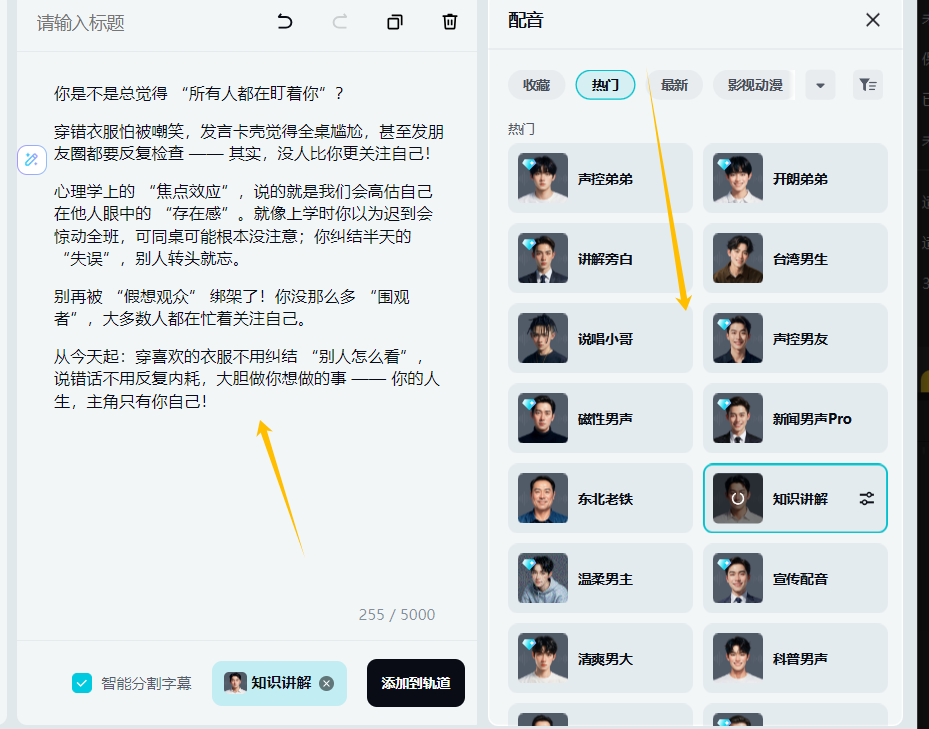The height and width of the screenshot is (729, 929).
Task: Switch to 收藏 tab
Action: (536, 85)
